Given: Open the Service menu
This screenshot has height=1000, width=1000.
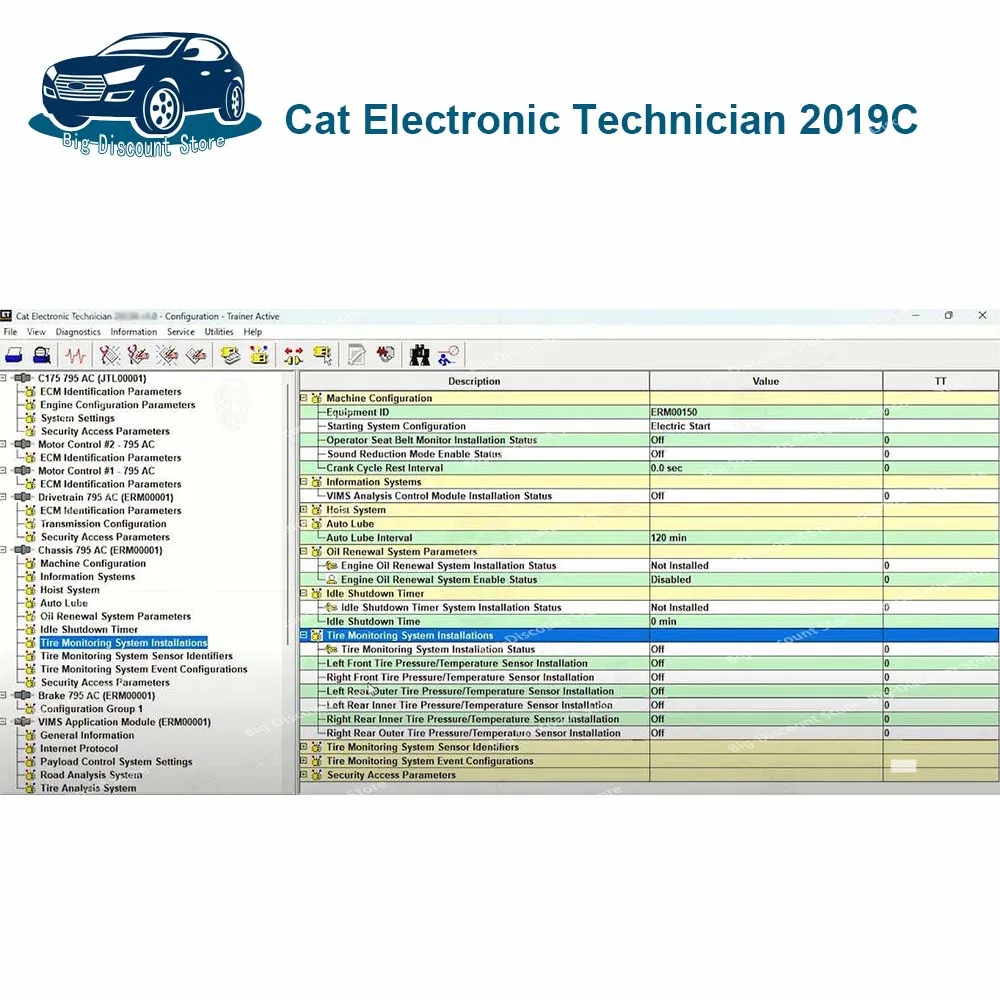Looking at the screenshot, I should tap(180, 332).
